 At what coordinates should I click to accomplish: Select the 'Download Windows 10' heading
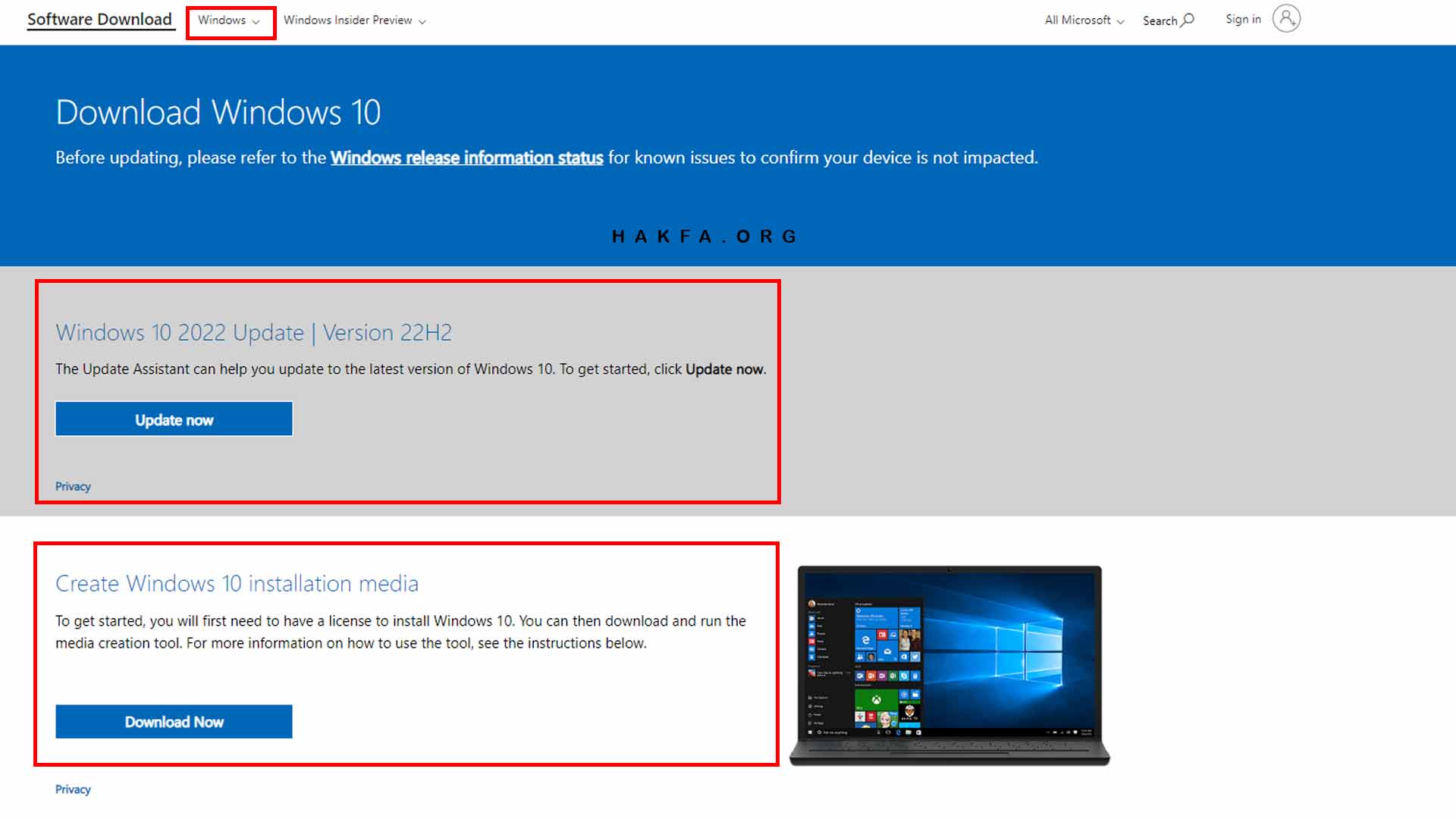218,112
